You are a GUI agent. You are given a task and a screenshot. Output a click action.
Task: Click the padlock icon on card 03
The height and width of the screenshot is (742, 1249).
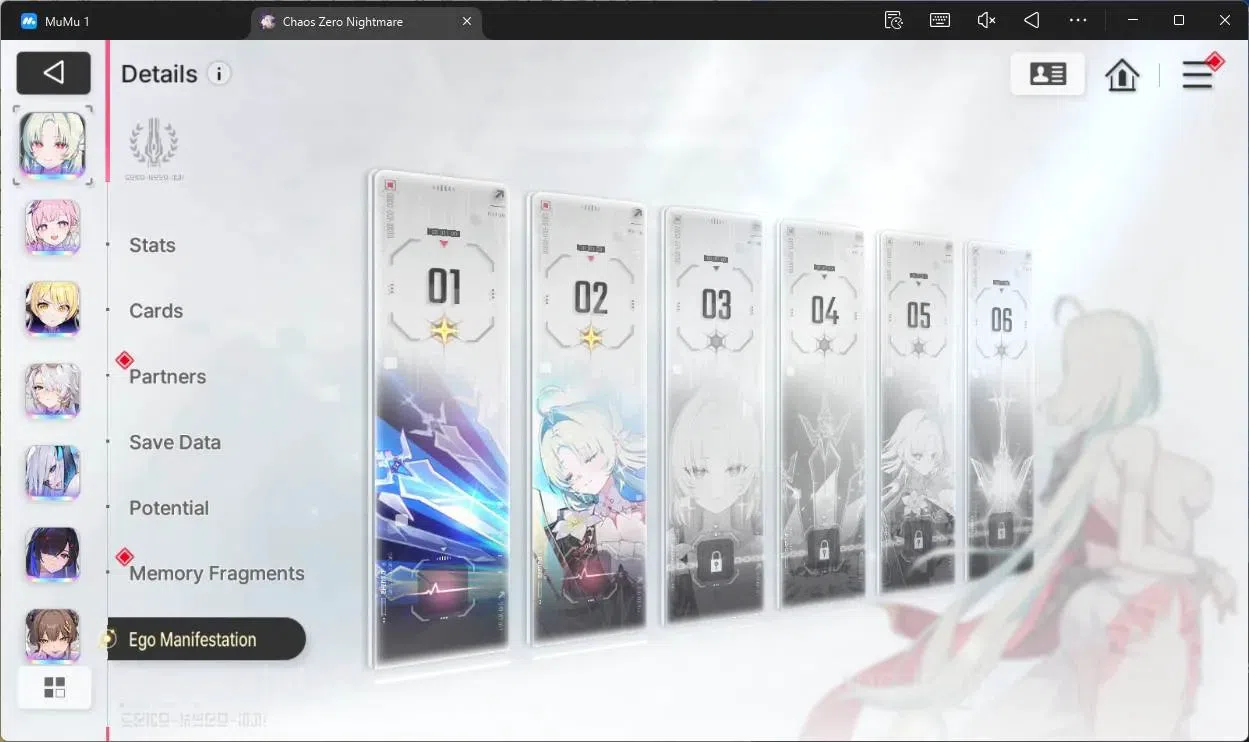716,562
